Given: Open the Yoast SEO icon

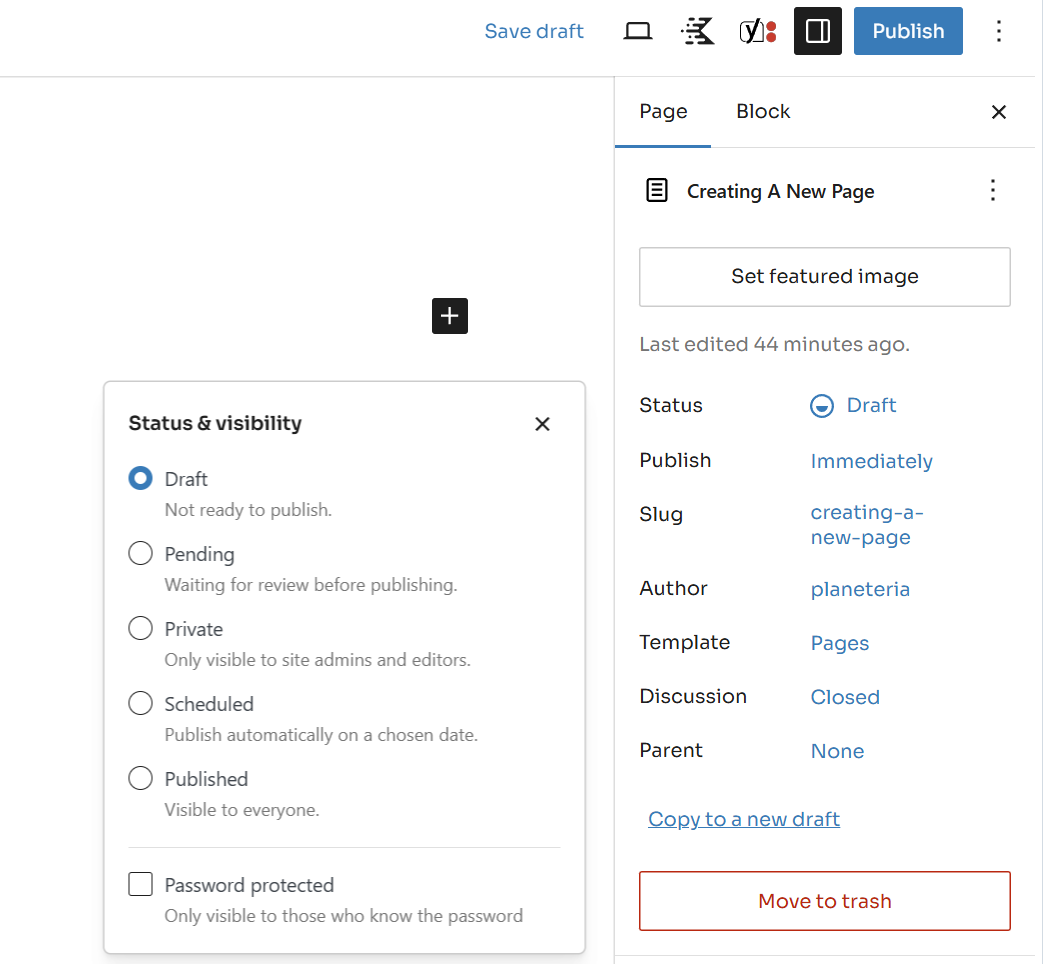Looking at the screenshot, I should [758, 31].
